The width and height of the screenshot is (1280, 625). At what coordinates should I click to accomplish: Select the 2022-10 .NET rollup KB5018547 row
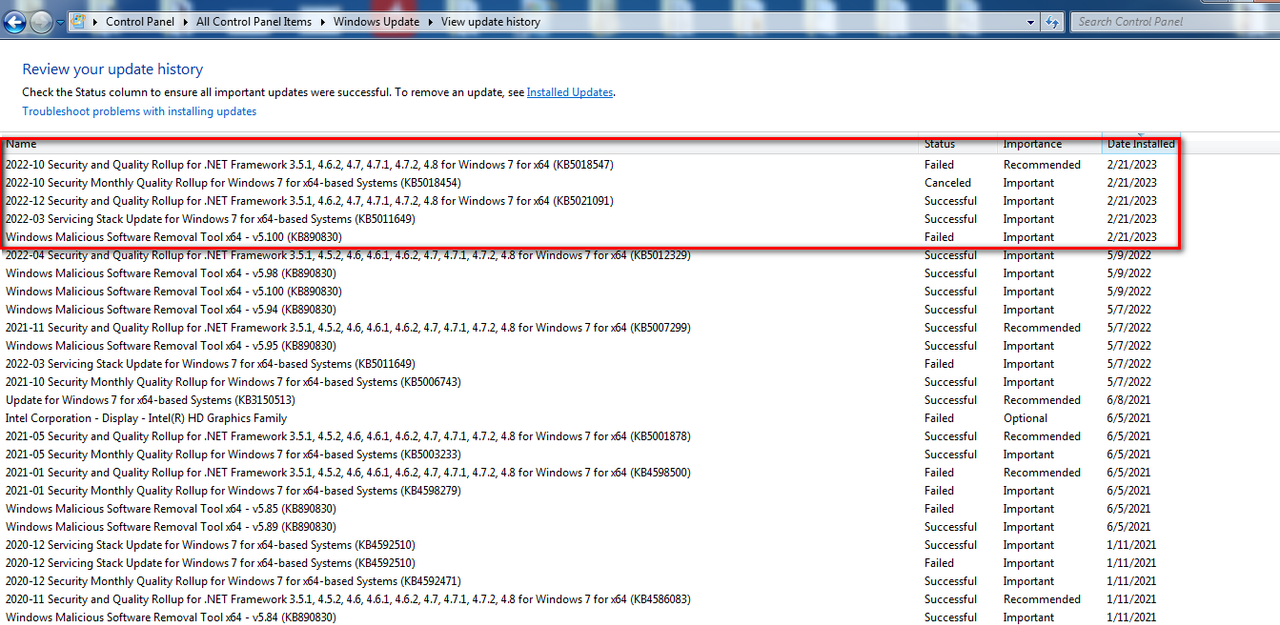click(x=590, y=165)
